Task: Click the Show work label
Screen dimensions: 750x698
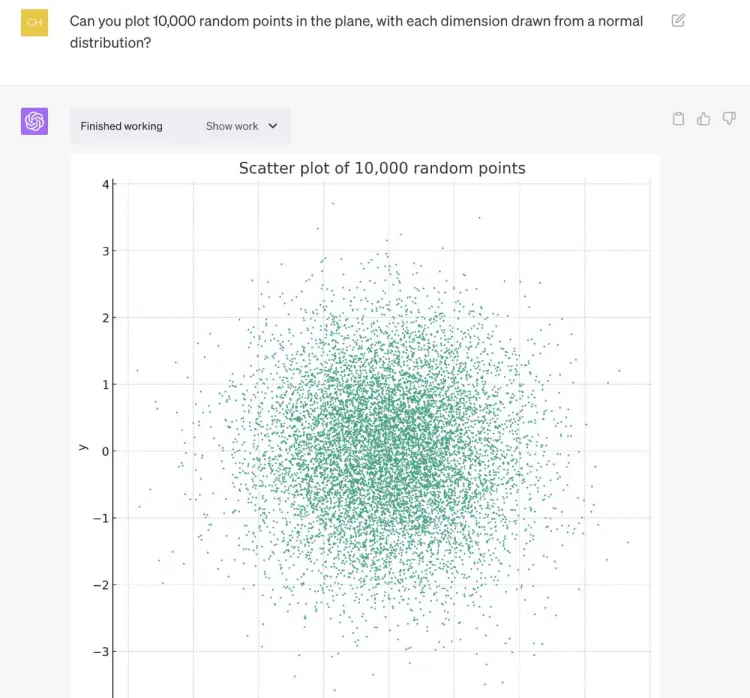Action: click(x=232, y=126)
